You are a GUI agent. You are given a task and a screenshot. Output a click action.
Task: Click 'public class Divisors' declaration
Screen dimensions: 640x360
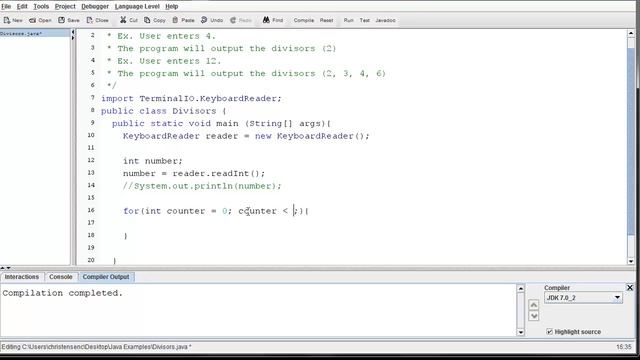[163, 111]
